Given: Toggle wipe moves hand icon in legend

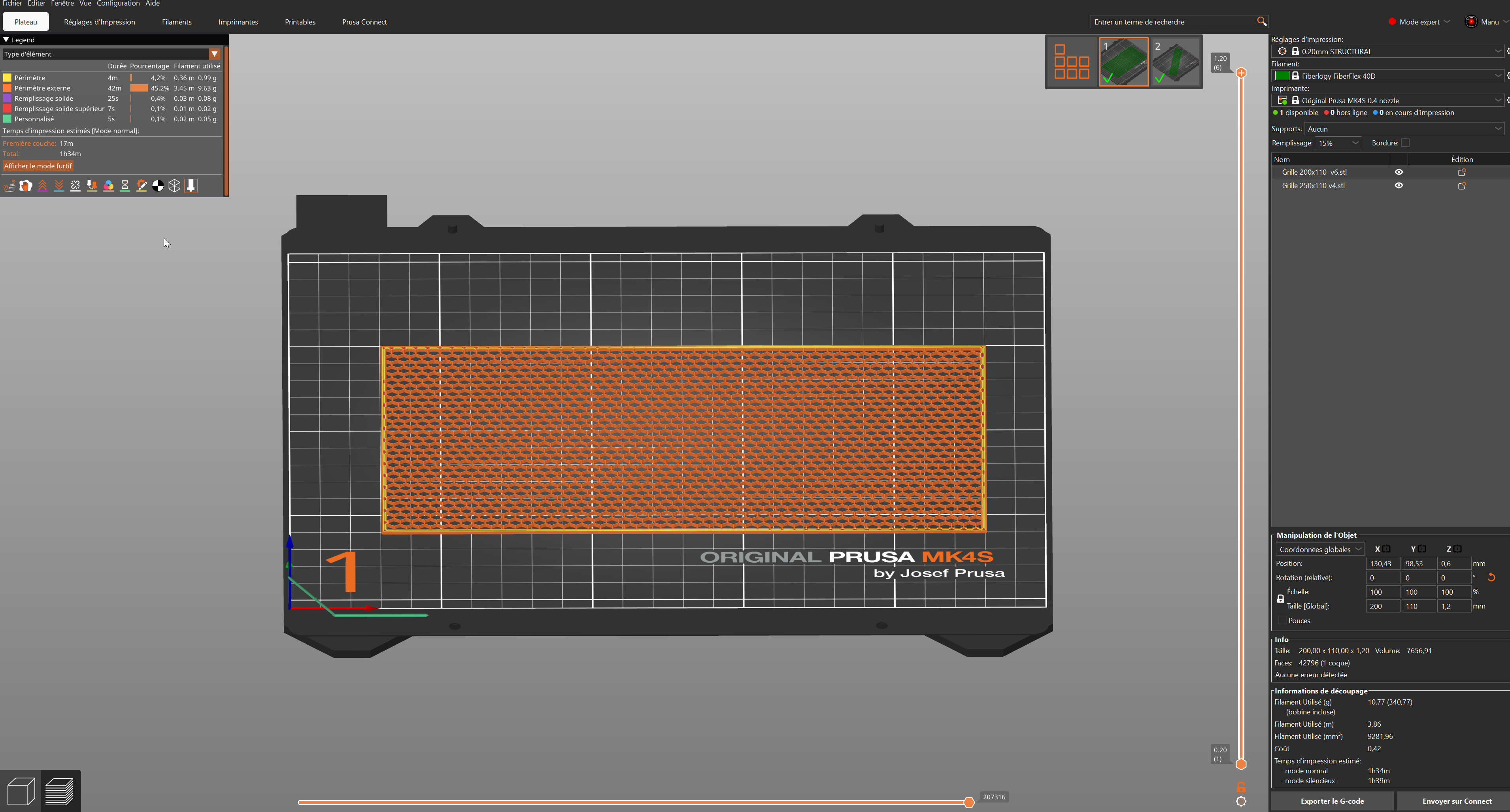Looking at the screenshot, I should [26, 186].
